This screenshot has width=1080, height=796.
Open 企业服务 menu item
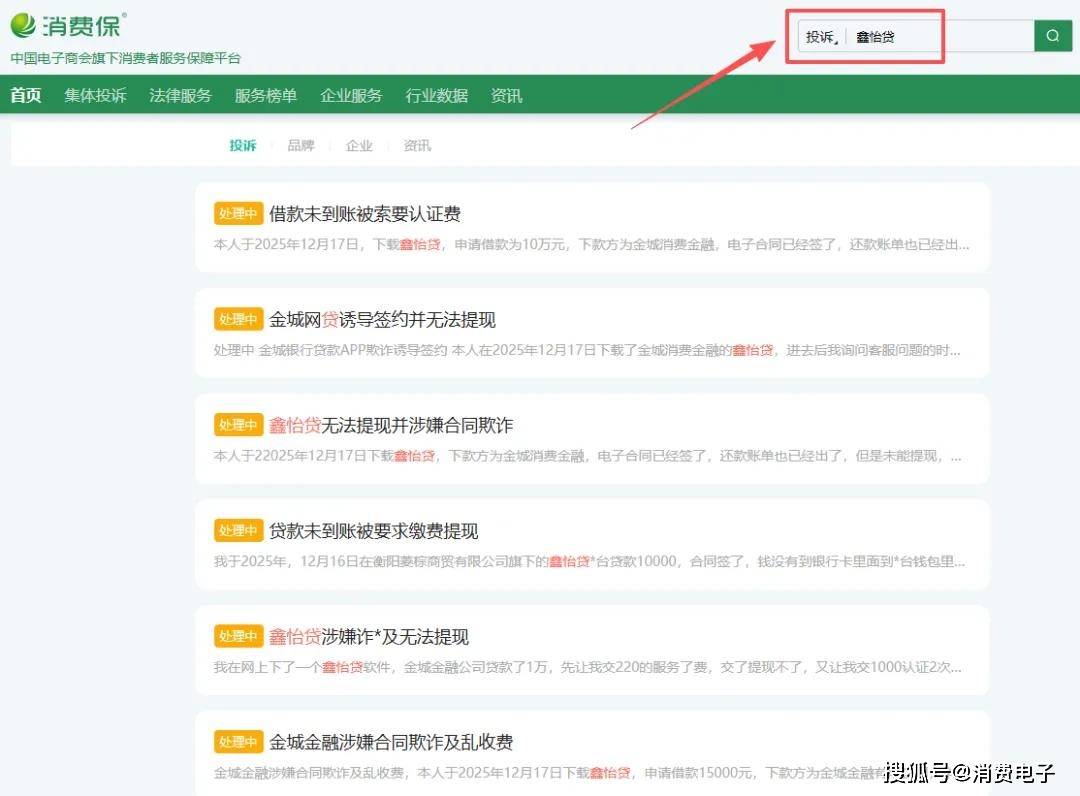351,96
